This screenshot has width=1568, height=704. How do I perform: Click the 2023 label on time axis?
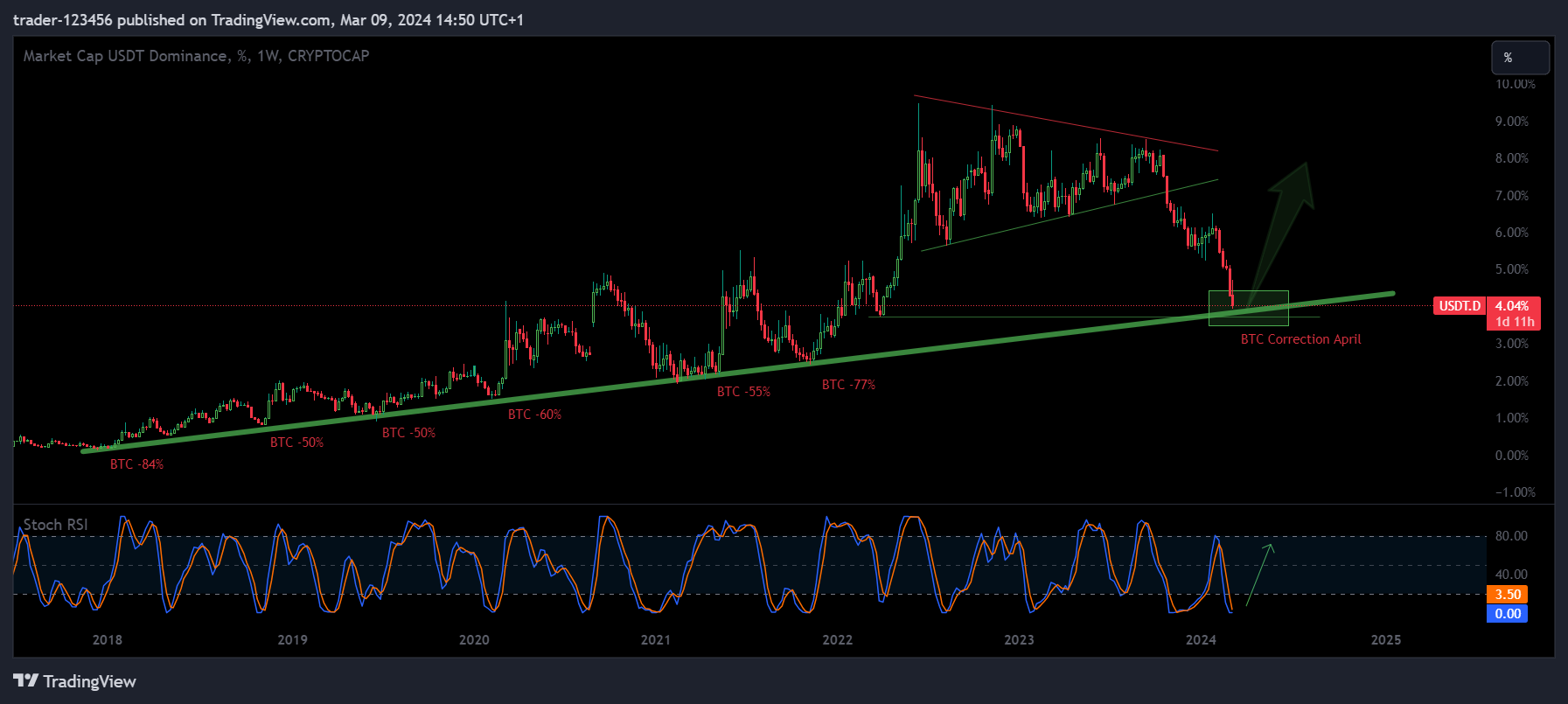point(1019,640)
